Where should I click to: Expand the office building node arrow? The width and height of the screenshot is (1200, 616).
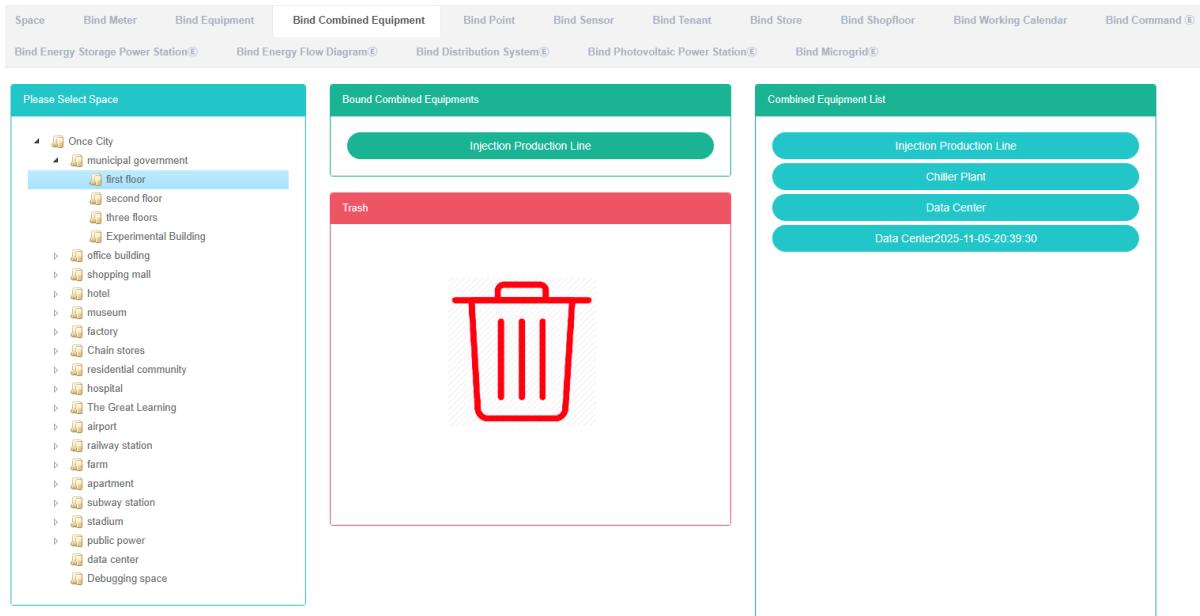coord(57,256)
